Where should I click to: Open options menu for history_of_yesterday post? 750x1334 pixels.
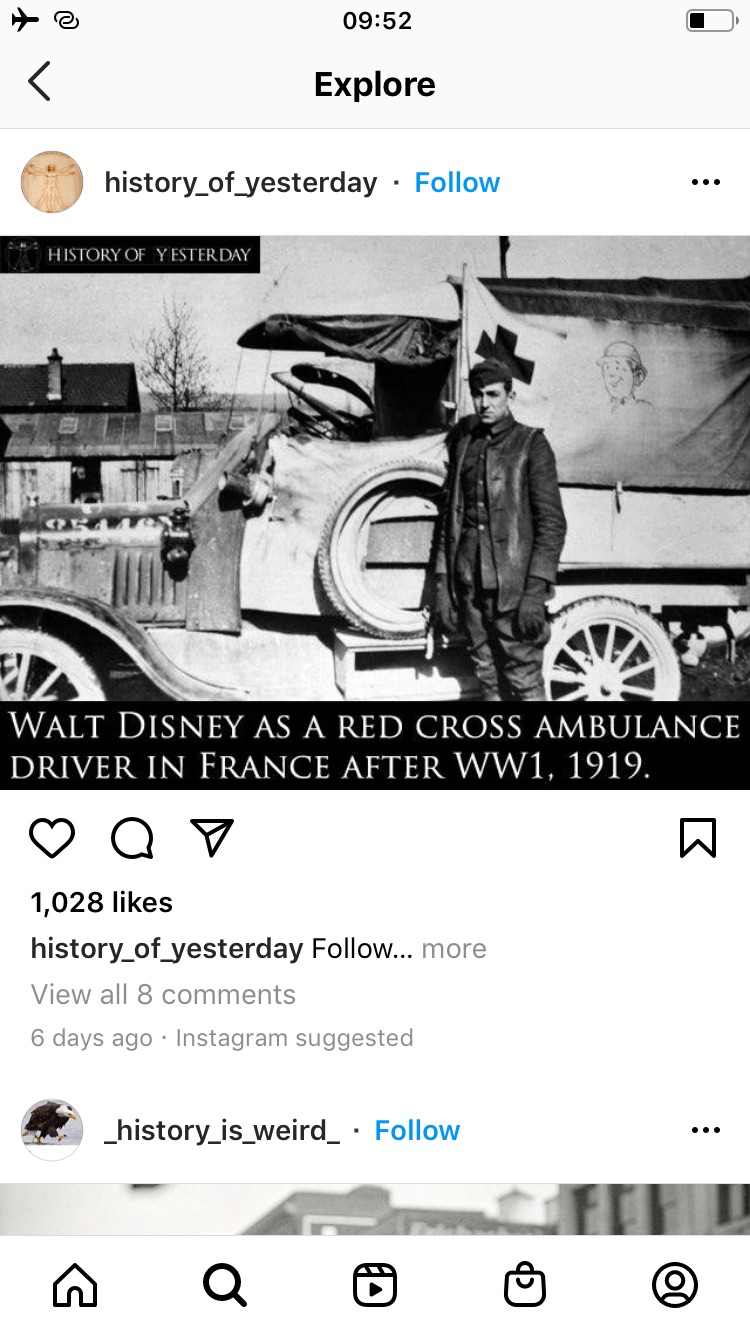tap(706, 182)
